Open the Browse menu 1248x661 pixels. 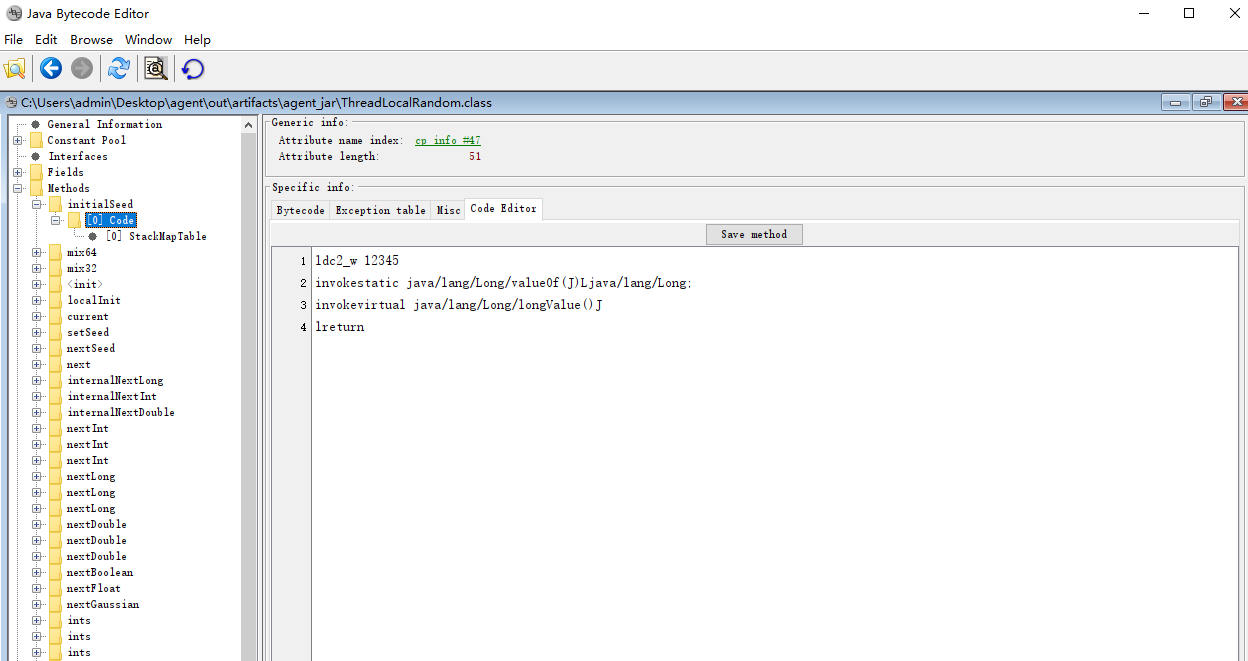coord(91,40)
